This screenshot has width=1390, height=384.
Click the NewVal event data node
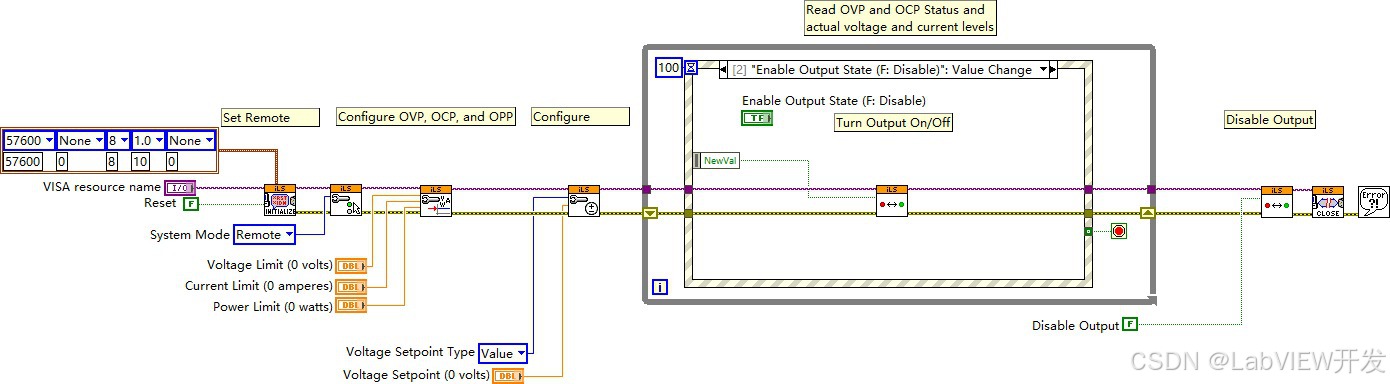click(x=716, y=160)
